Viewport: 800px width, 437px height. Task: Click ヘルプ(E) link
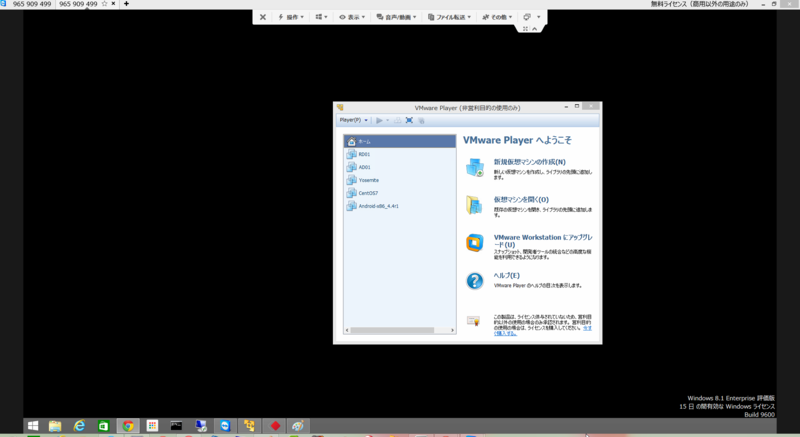tap(506, 275)
